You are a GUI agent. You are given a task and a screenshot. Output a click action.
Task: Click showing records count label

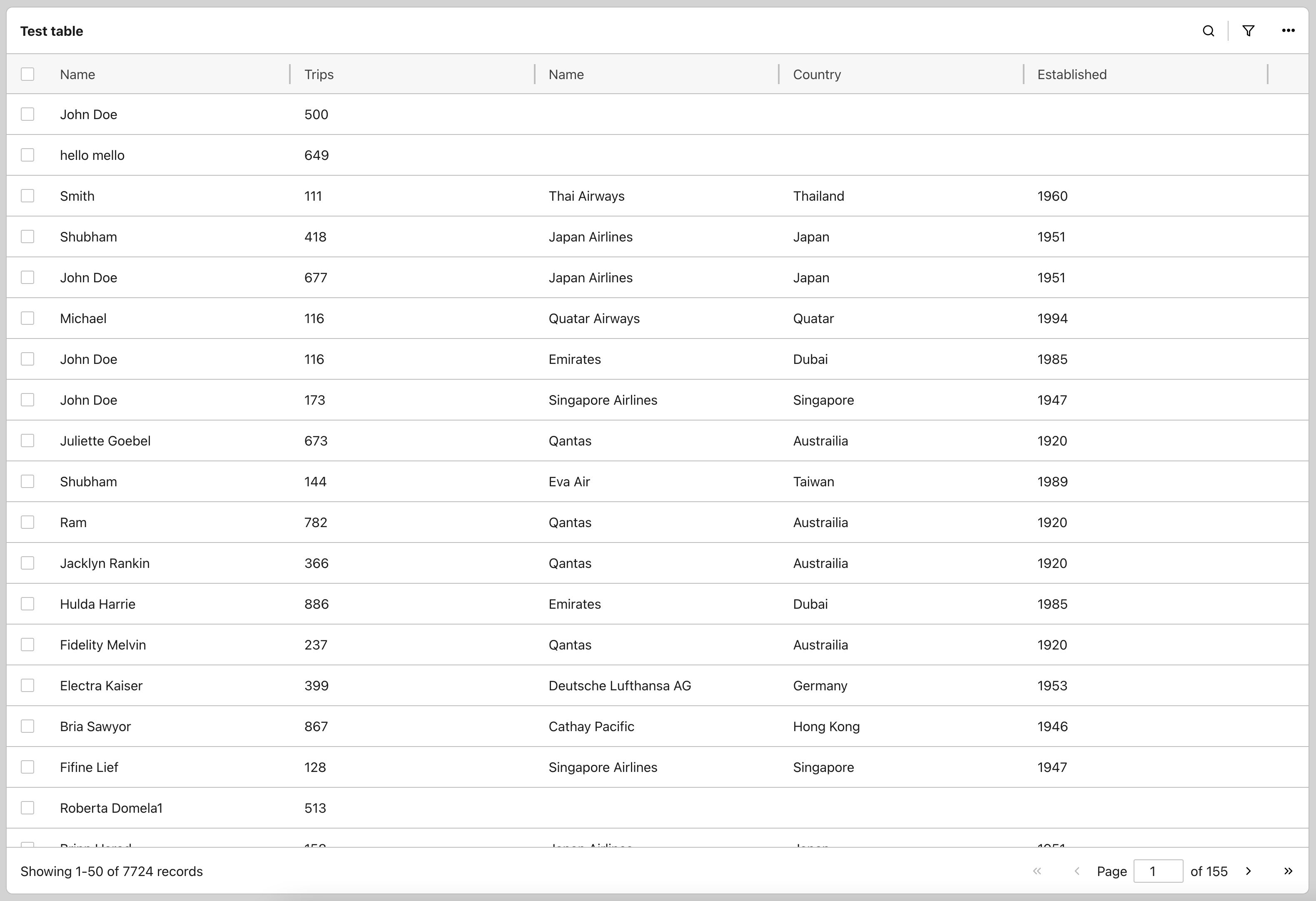point(112,871)
